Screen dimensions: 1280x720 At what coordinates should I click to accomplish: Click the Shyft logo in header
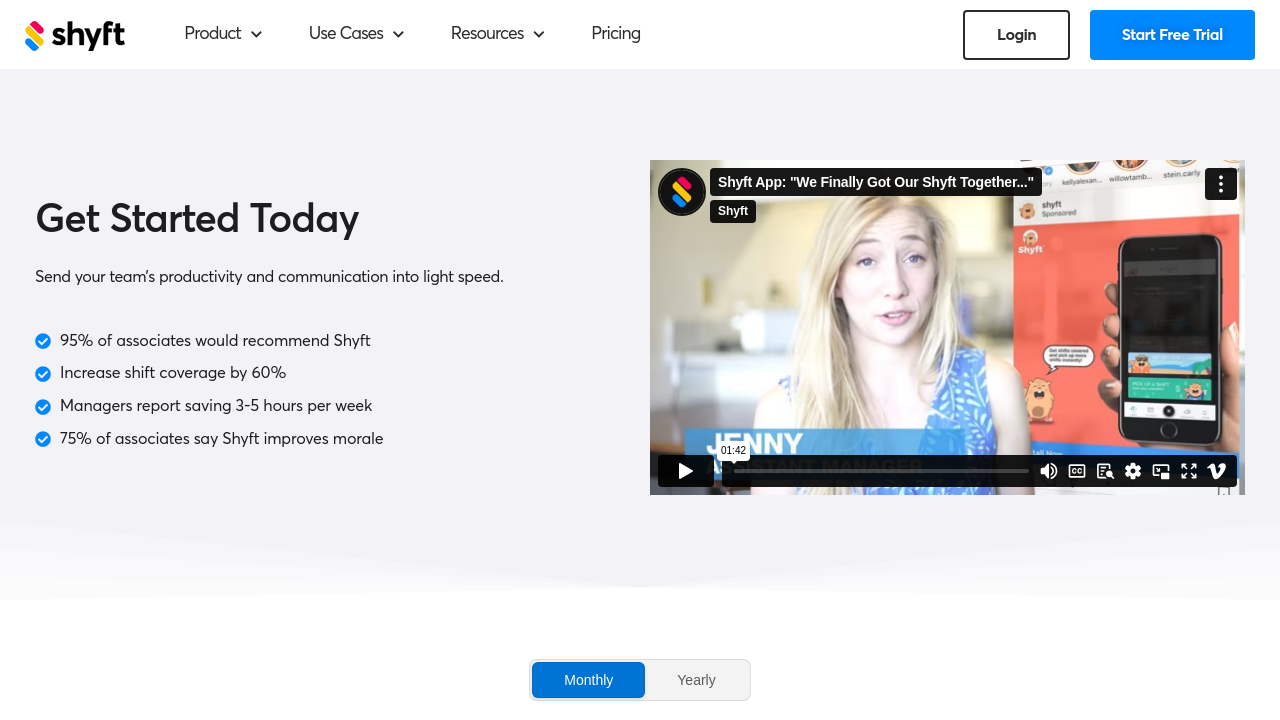[75, 35]
